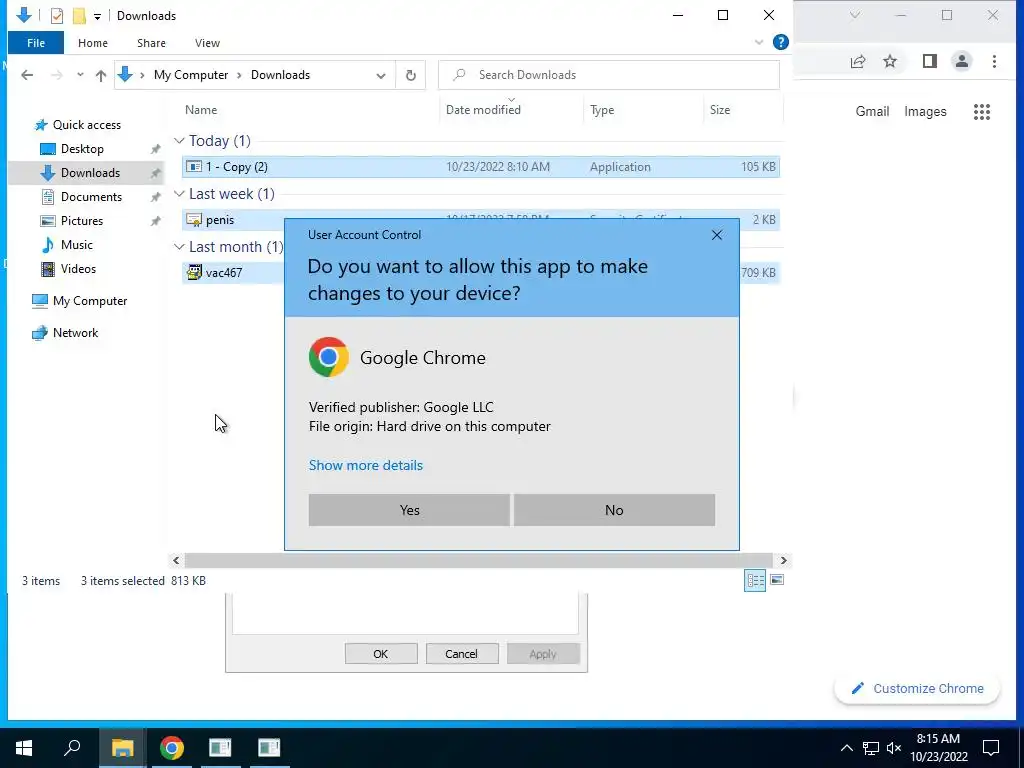The width and height of the screenshot is (1024, 768).
Task: Collapse the Today (1) group
Action: pos(179,141)
